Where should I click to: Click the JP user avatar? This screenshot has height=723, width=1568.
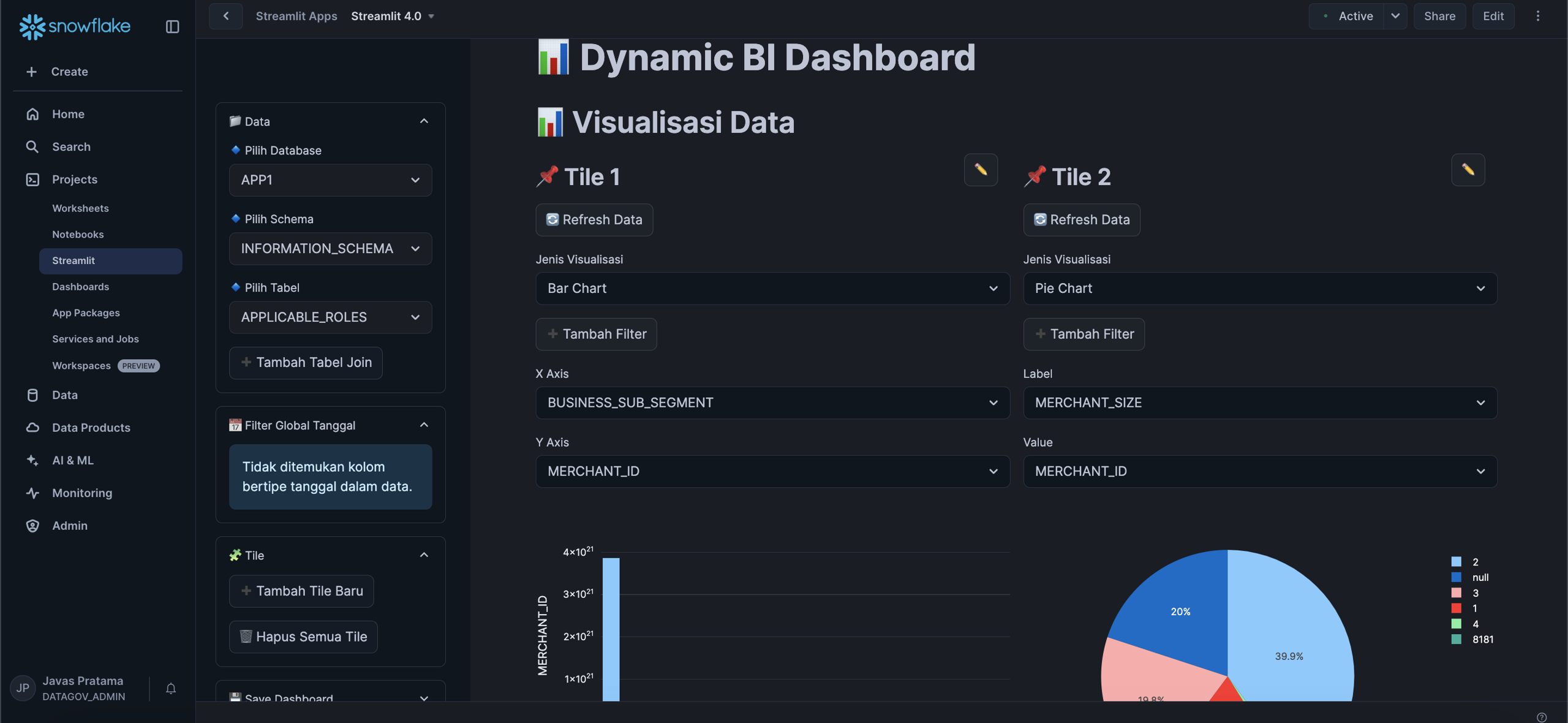coord(23,688)
